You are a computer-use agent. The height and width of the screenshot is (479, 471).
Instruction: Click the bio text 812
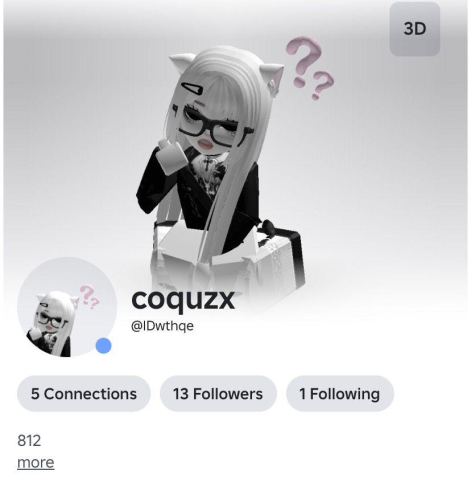[x=29, y=440]
